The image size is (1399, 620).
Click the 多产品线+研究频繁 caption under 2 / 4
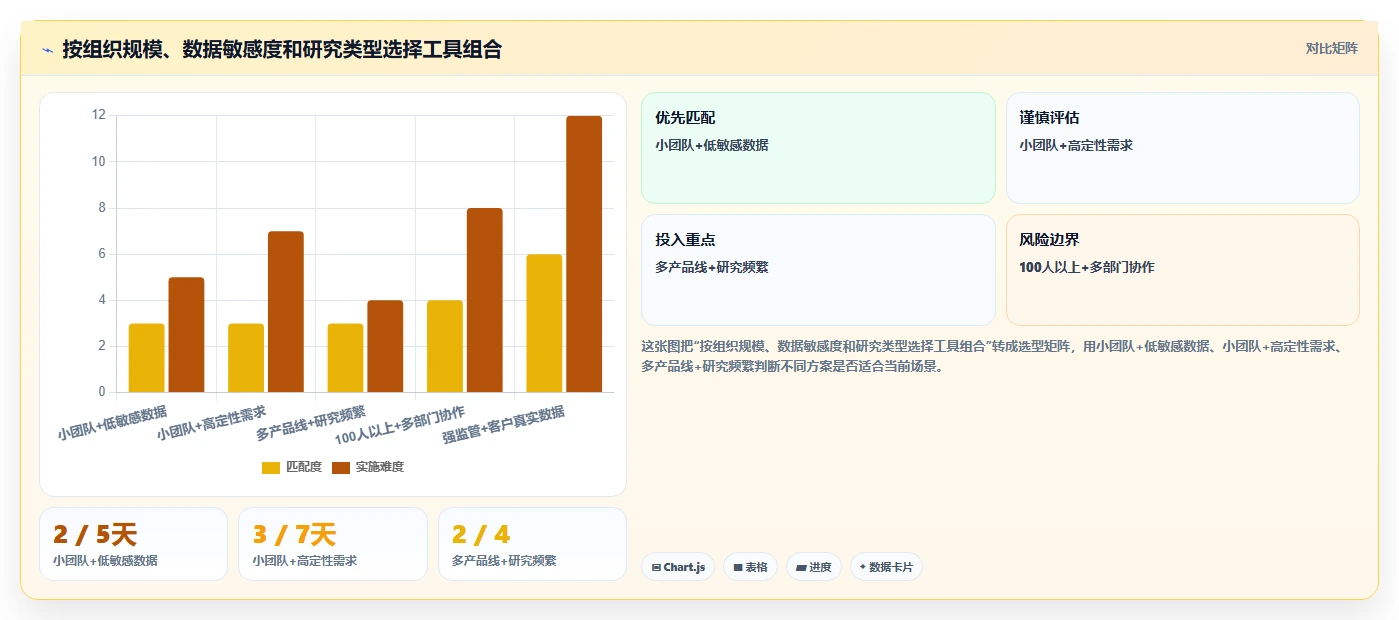(x=504, y=561)
